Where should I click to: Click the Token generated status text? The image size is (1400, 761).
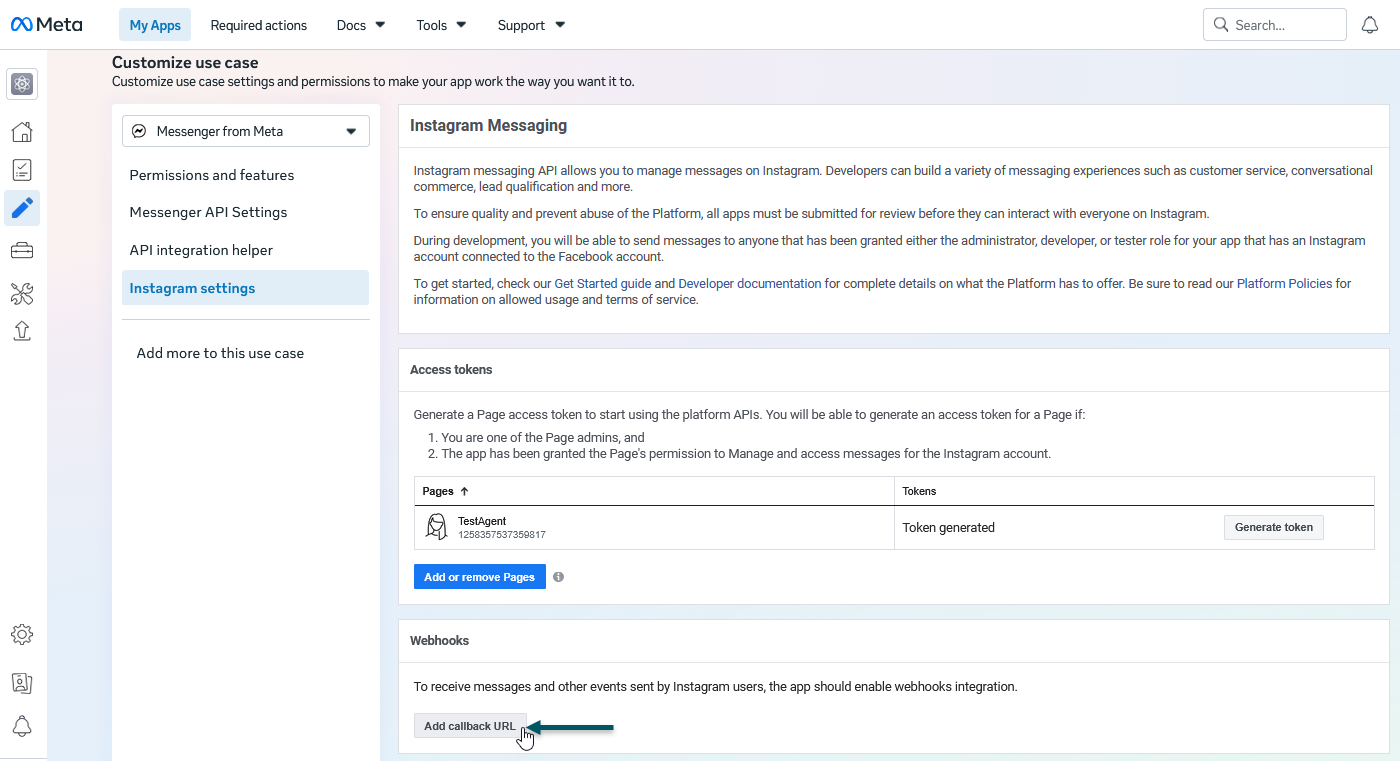(x=948, y=528)
